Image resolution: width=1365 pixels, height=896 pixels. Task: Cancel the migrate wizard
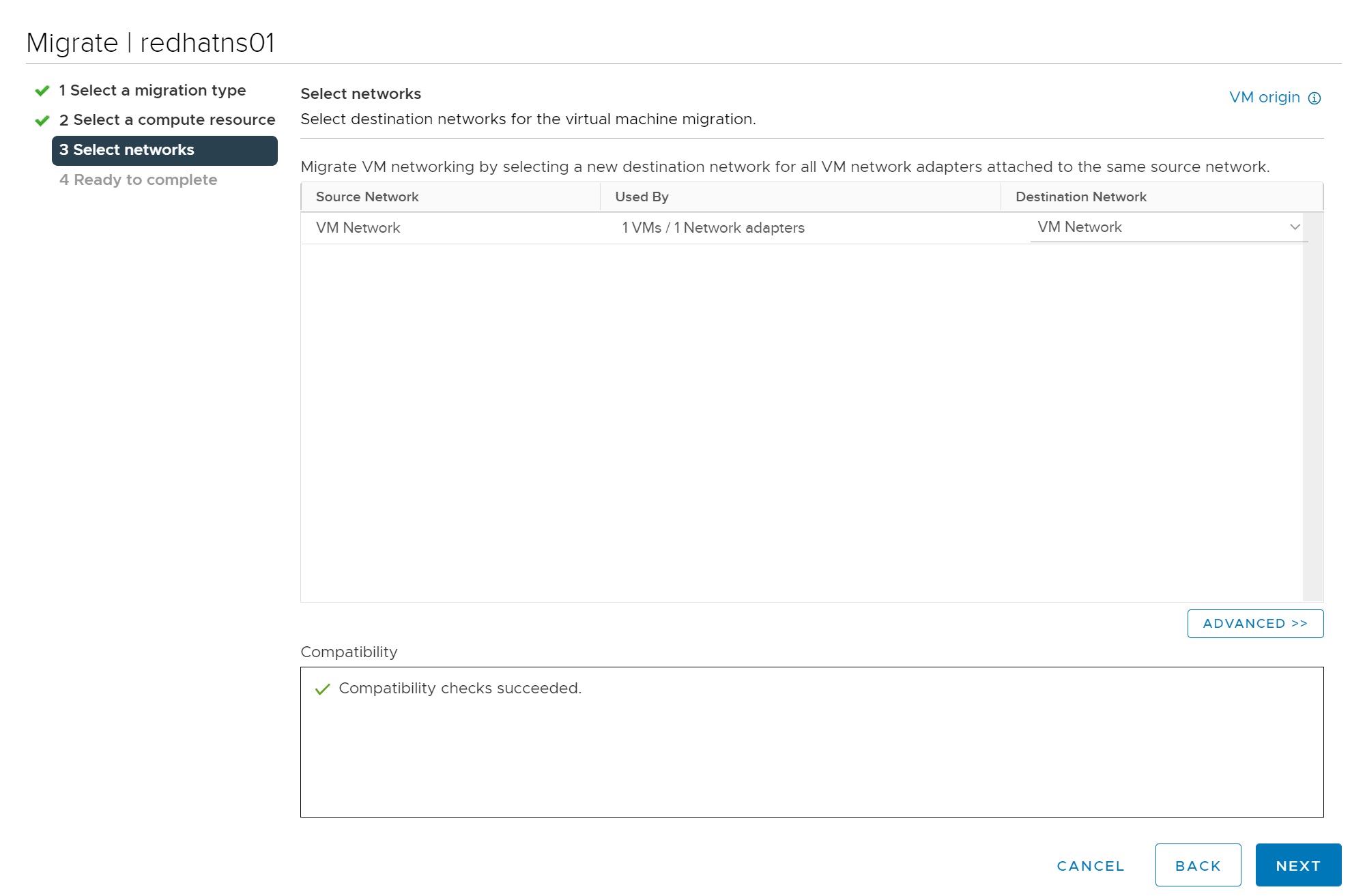coord(1090,865)
